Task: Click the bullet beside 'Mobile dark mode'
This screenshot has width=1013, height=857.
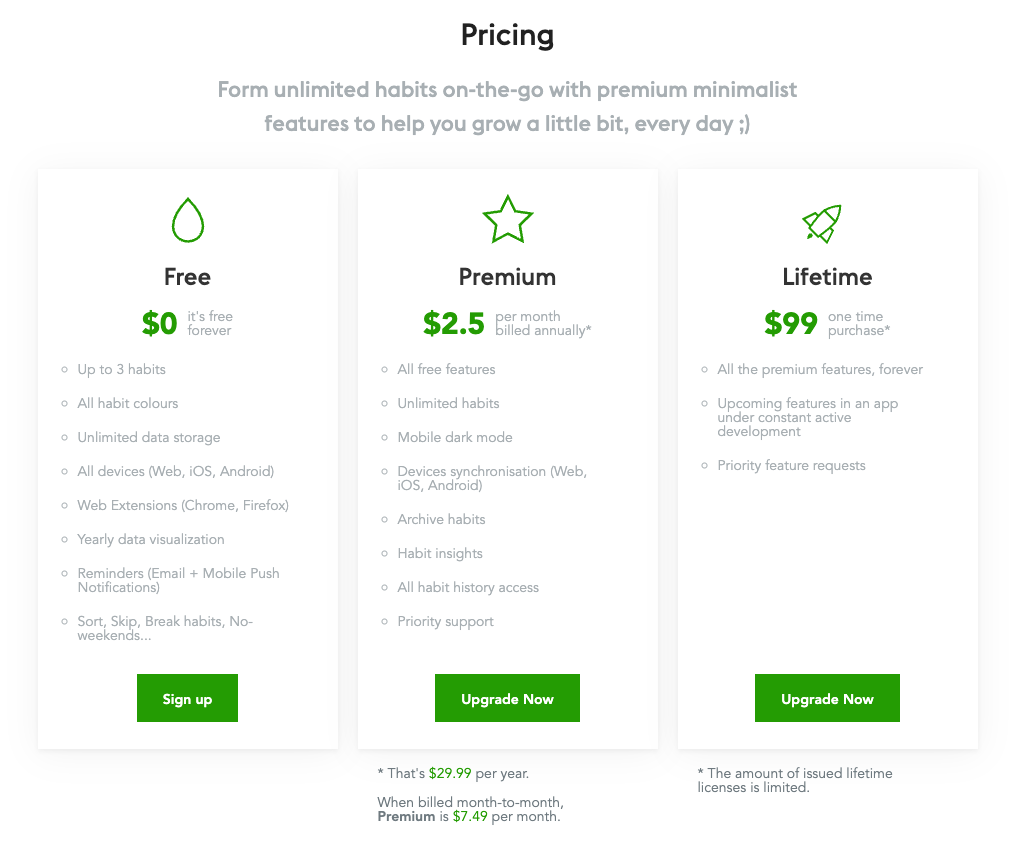Action: (386, 437)
